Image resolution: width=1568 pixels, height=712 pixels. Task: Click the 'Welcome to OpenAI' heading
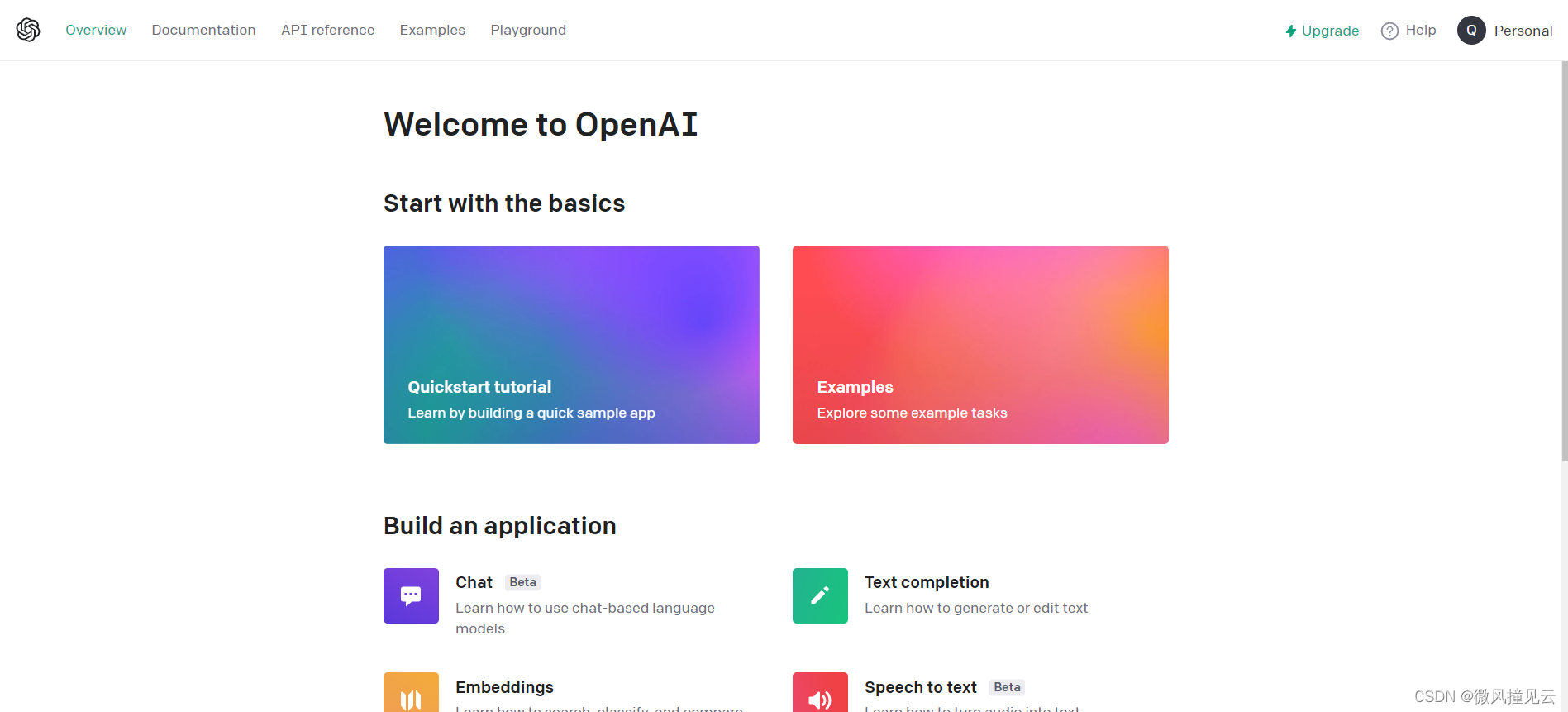click(541, 125)
